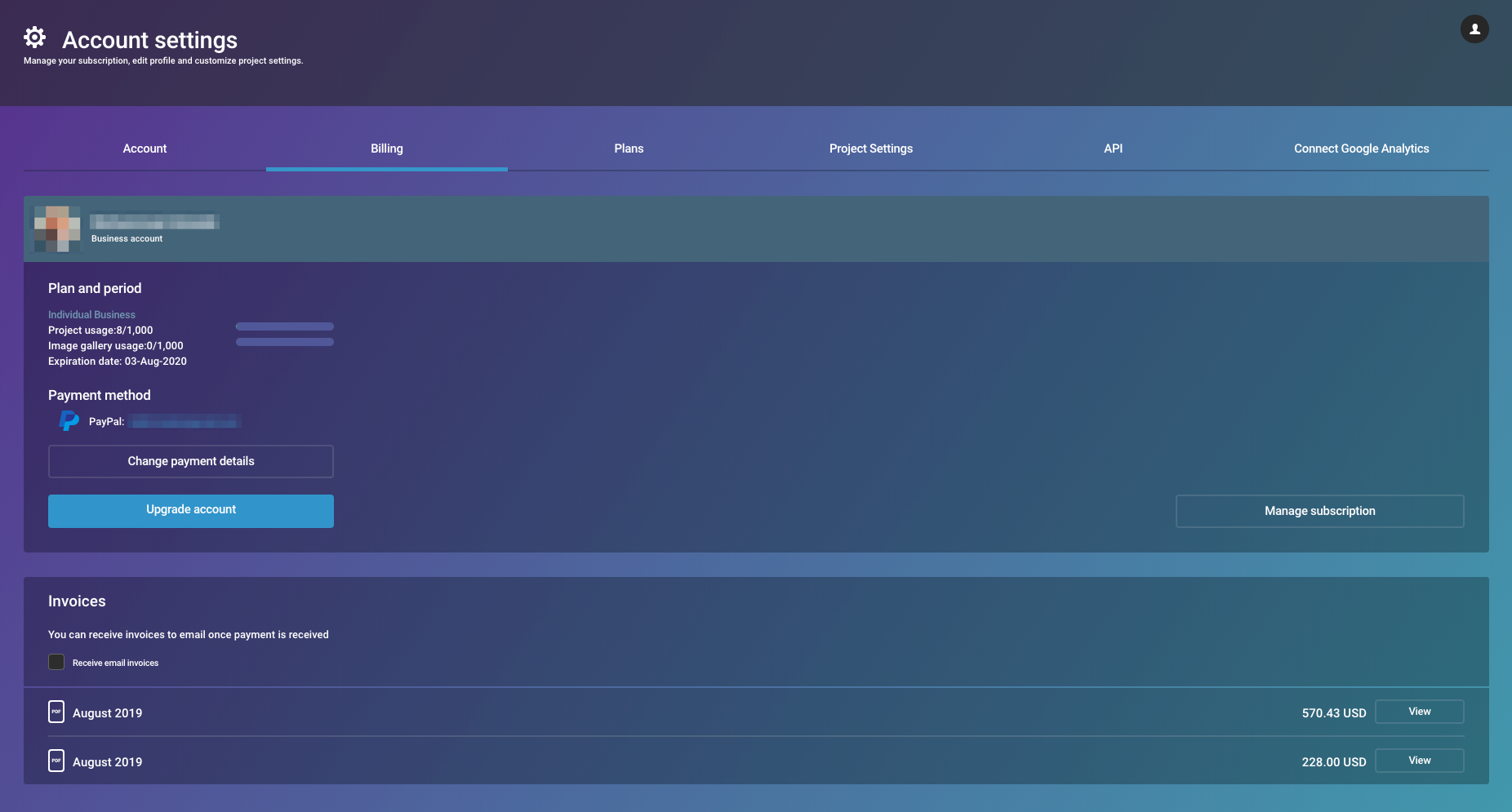Image resolution: width=1512 pixels, height=812 pixels.
Task: Go to the Project Settings tab
Action: coord(871,149)
